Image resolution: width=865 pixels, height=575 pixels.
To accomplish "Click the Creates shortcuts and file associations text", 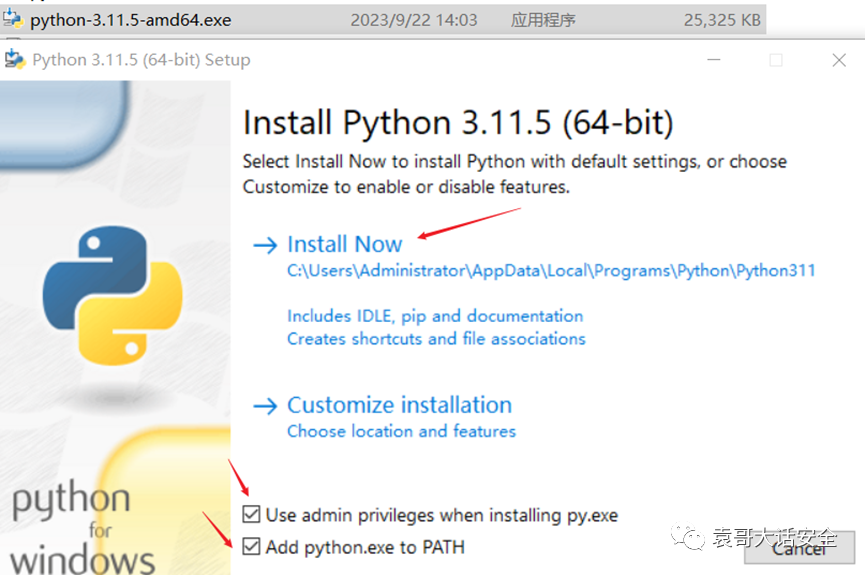I will [x=436, y=338].
